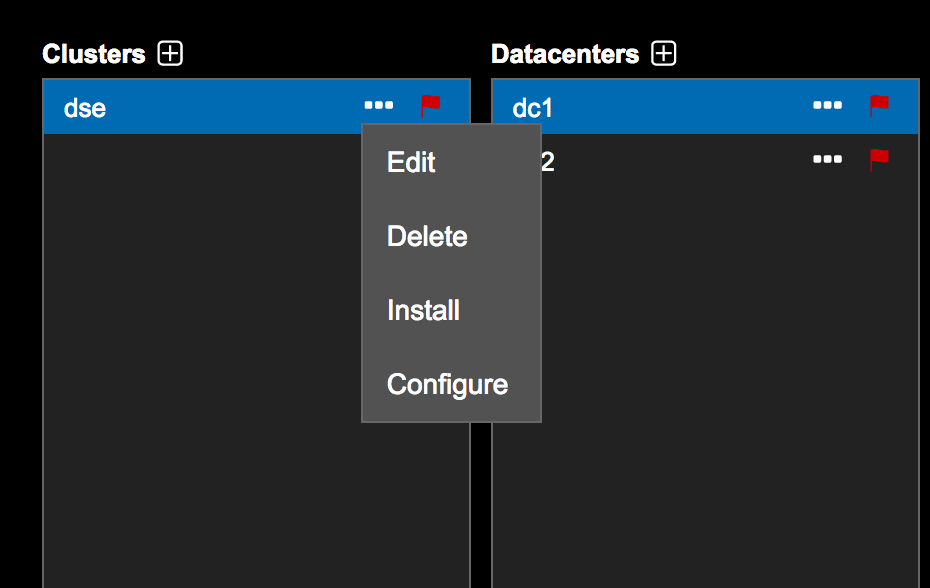This screenshot has height=588, width=930.
Task: Choose Configure from the dse cluster menu
Action: click(x=447, y=384)
